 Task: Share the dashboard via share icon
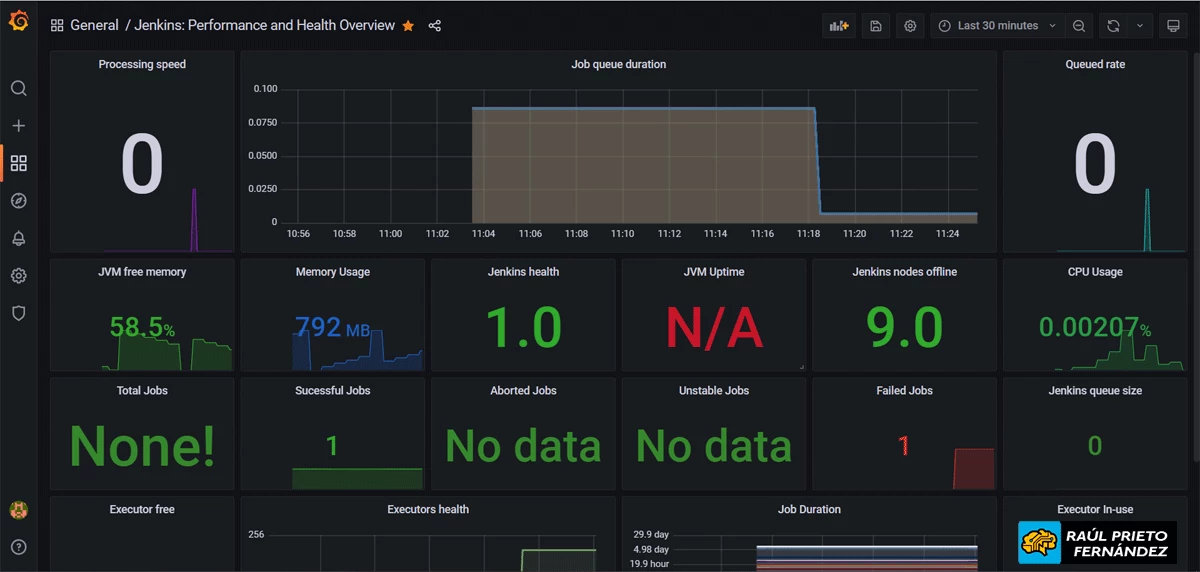click(x=435, y=26)
